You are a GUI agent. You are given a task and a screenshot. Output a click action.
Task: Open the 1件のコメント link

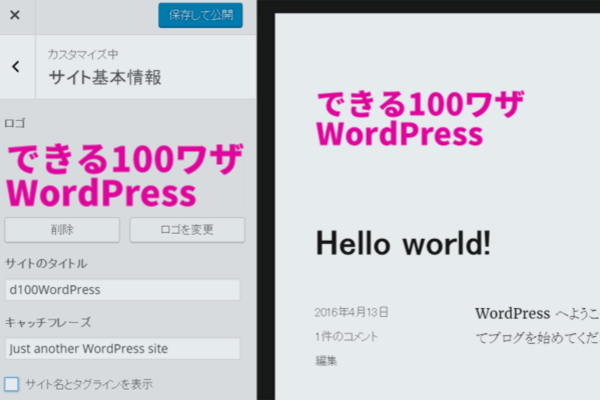(346, 336)
